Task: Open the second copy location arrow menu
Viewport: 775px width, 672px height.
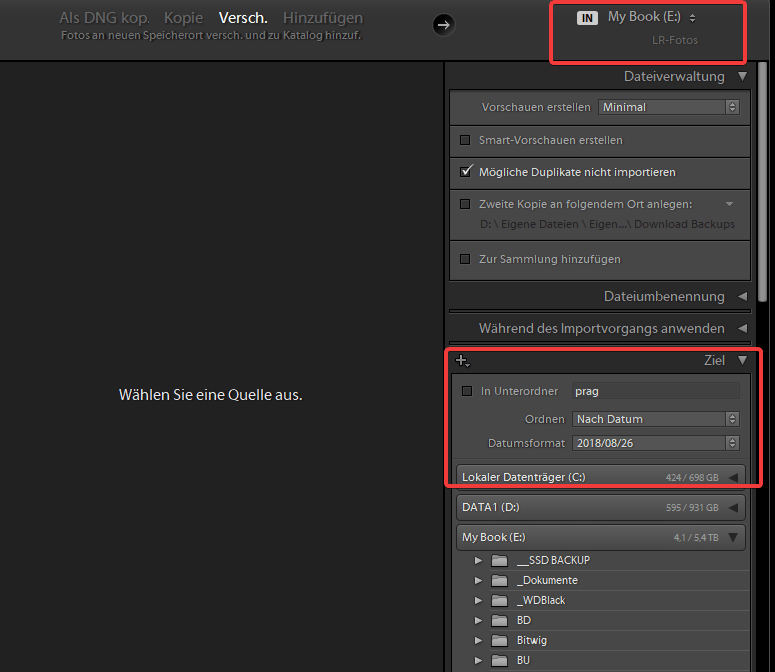Action: point(730,204)
